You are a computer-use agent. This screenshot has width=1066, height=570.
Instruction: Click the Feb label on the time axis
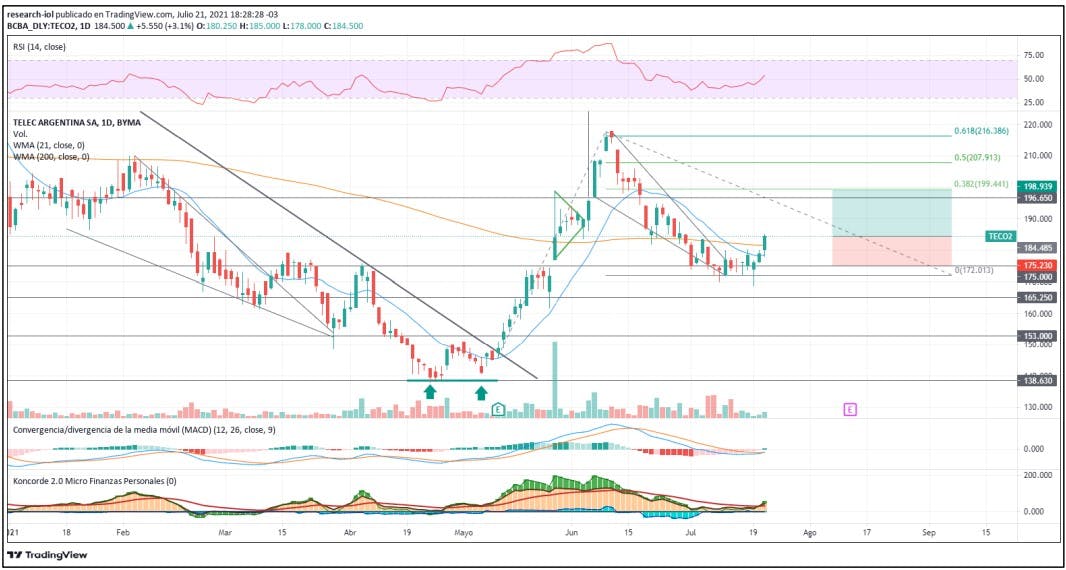coord(123,531)
